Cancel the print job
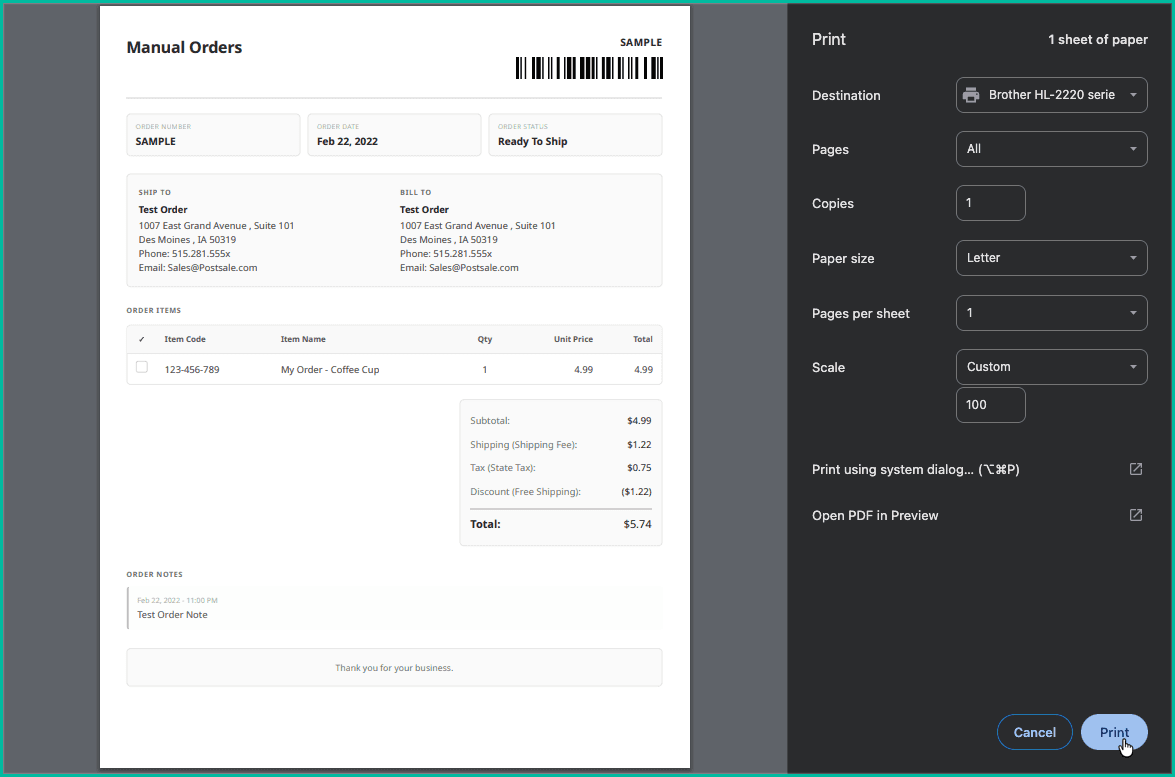Image resolution: width=1175 pixels, height=777 pixels. coord(1034,731)
